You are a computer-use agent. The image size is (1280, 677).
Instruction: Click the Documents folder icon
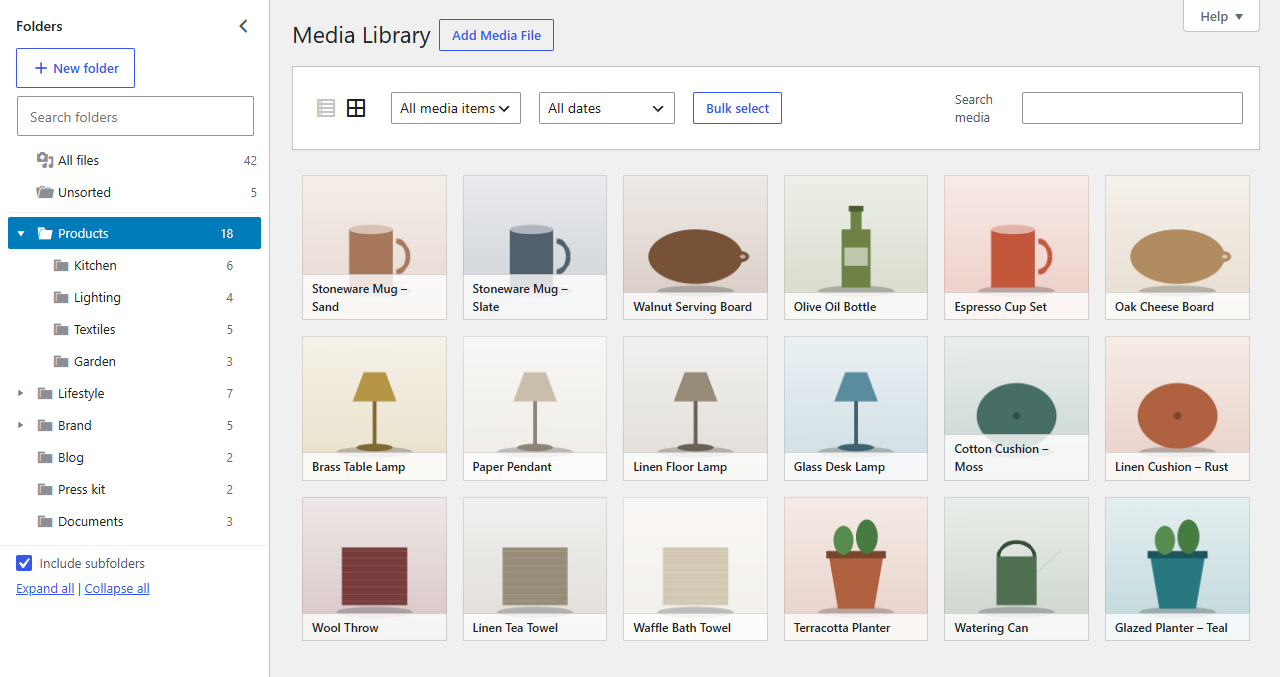45,521
